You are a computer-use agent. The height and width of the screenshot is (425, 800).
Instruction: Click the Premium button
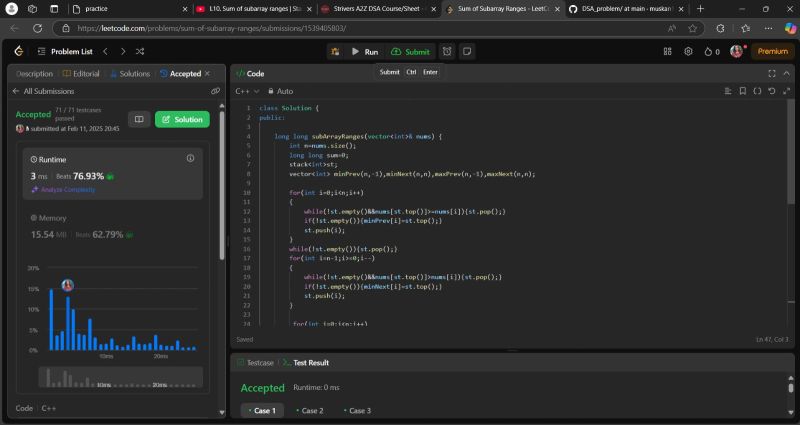[772, 51]
